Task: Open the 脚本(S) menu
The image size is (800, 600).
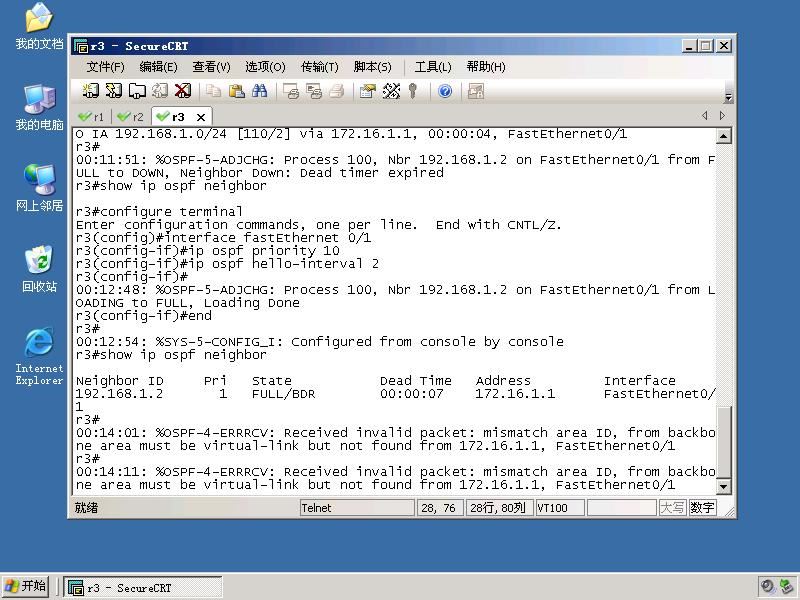Action: tap(372, 67)
